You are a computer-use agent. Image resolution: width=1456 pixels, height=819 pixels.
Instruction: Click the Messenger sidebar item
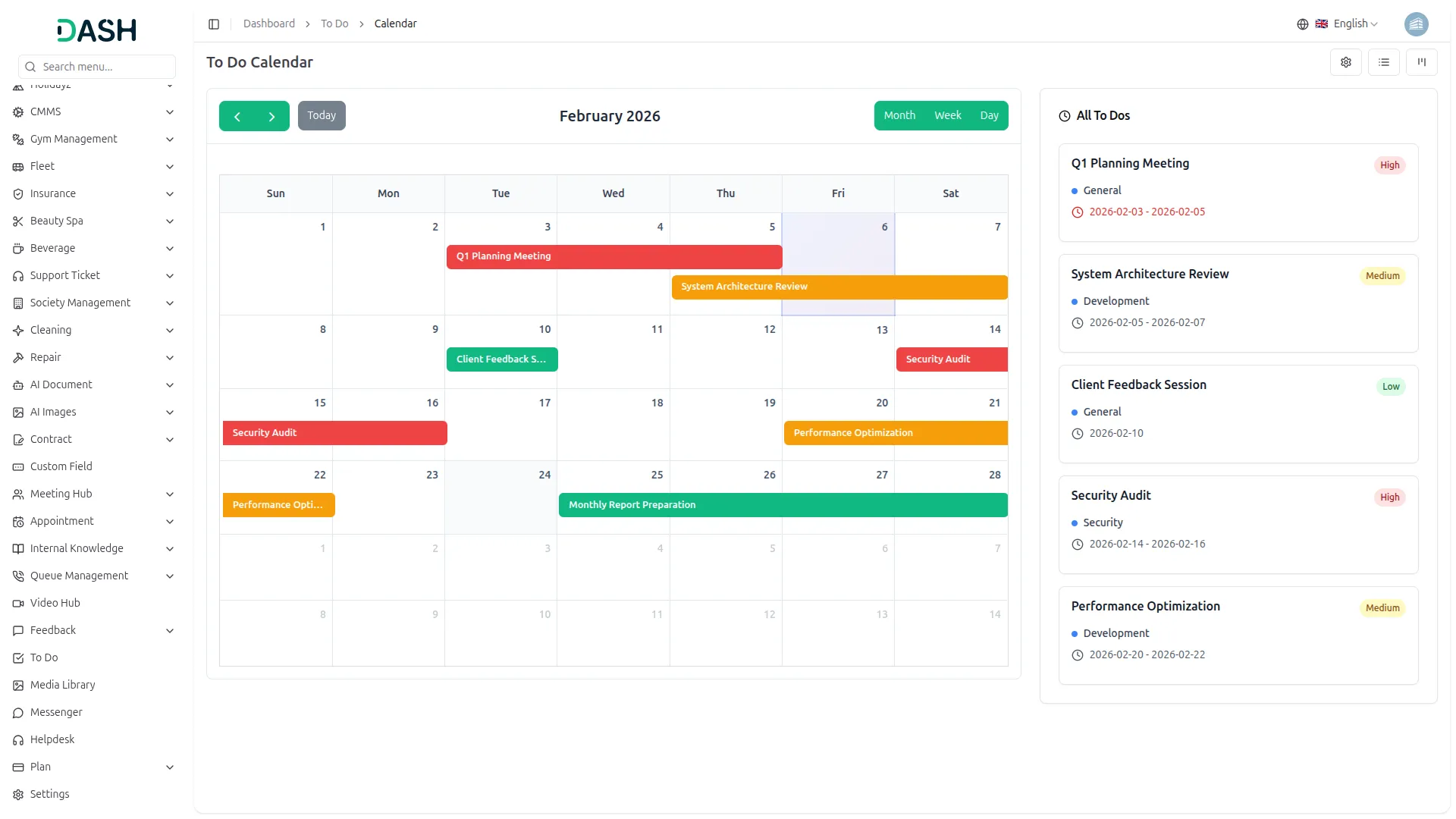pyautogui.click(x=56, y=712)
